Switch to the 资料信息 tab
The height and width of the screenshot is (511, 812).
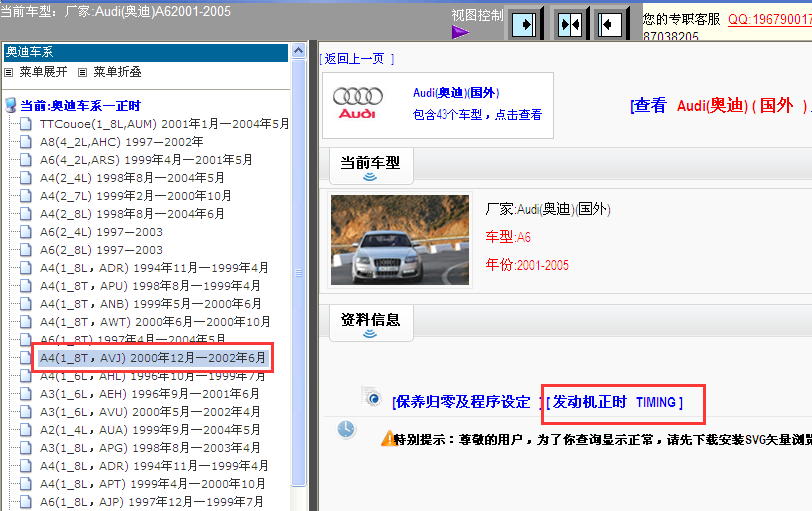click(x=370, y=323)
